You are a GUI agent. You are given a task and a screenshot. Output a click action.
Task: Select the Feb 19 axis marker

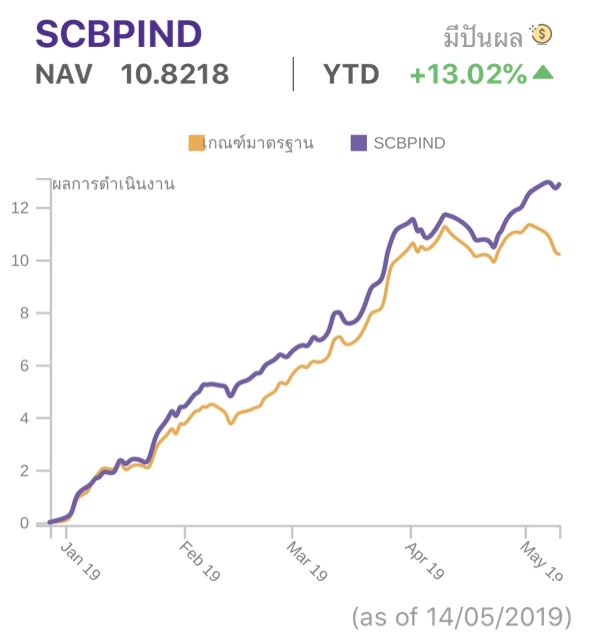[199, 561]
